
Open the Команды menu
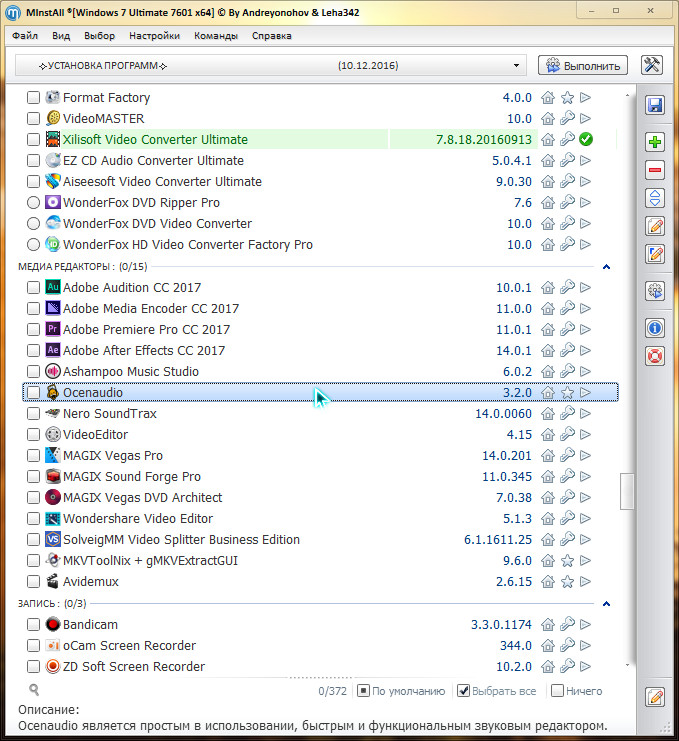click(x=216, y=36)
